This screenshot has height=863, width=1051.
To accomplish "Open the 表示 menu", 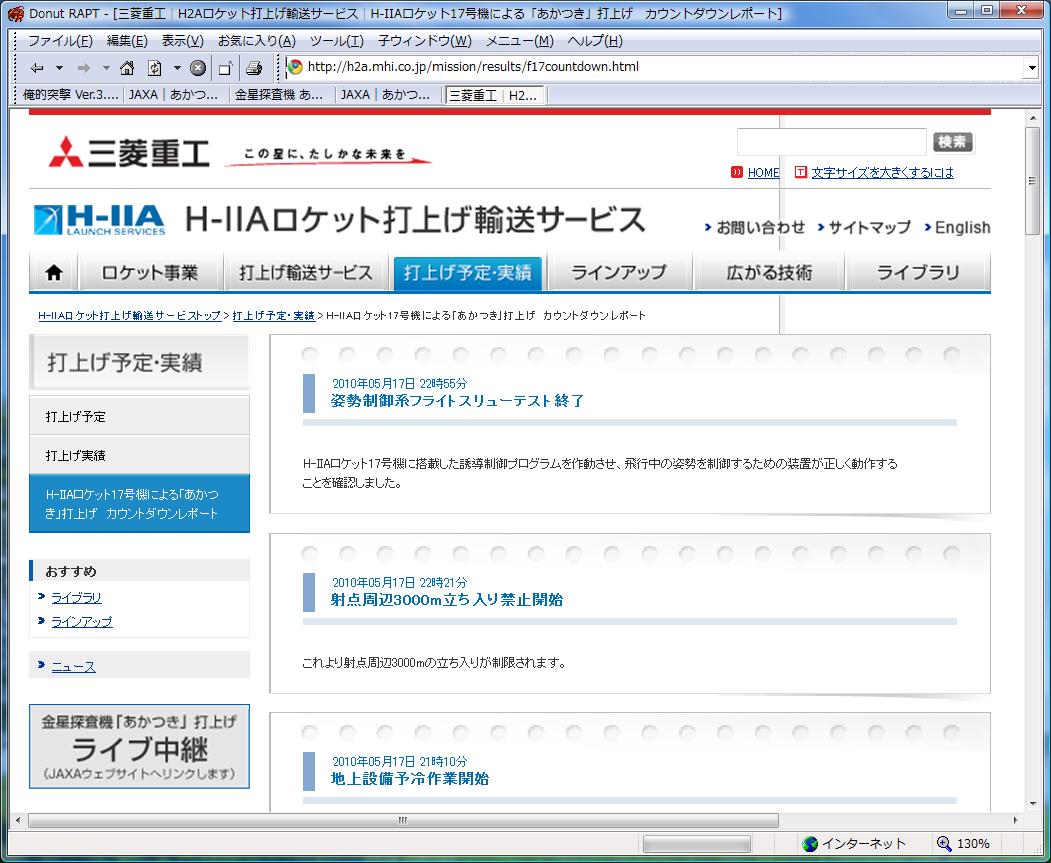I will (x=182, y=41).
